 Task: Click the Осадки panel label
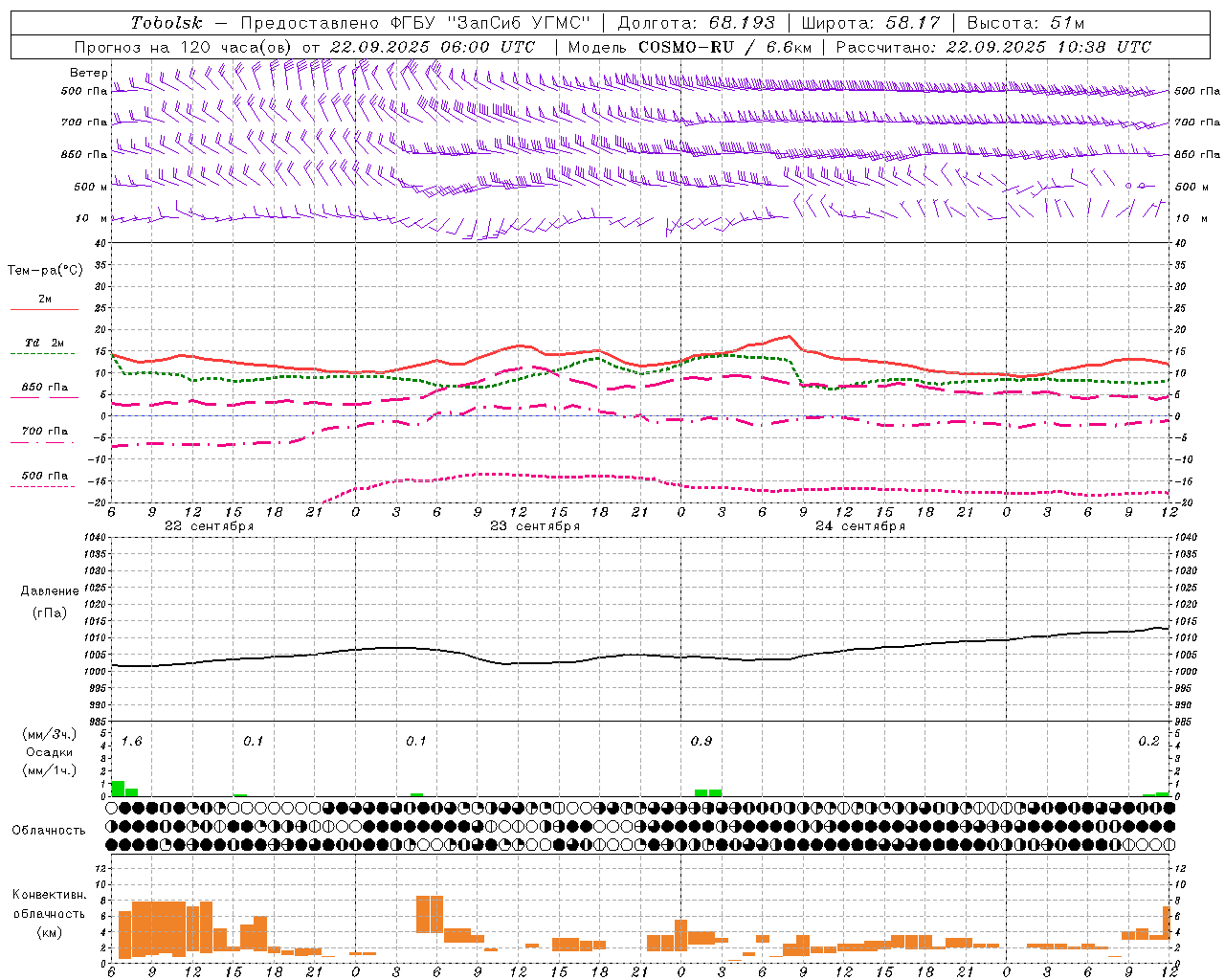pyautogui.click(x=50, y=752)
